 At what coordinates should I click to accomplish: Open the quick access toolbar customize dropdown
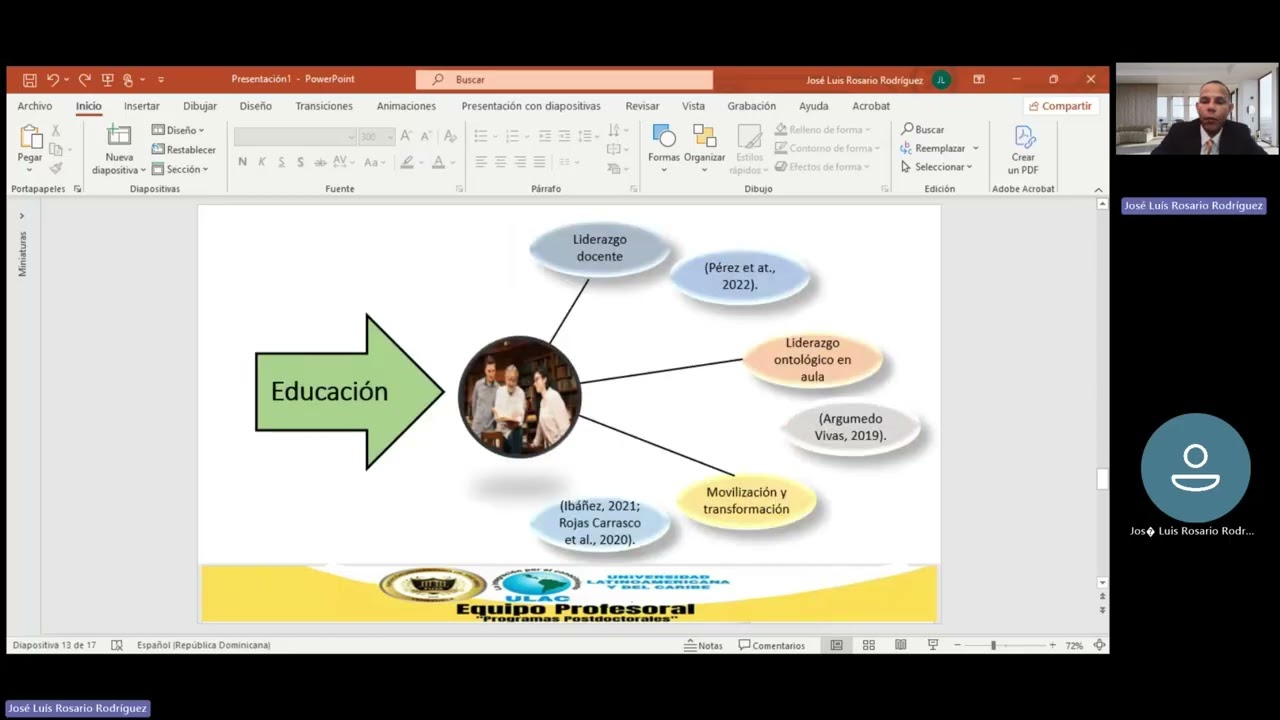(161, 80)
